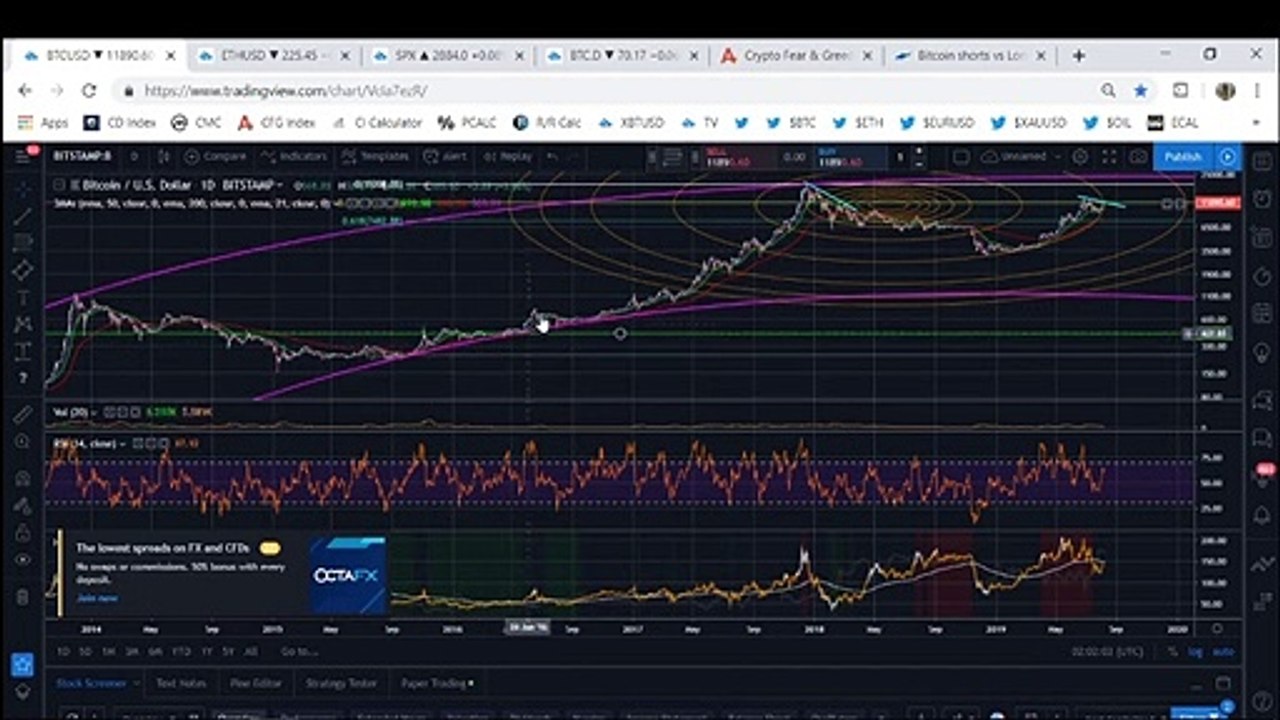The image size is (1280, 720).
Task: Select the YTD date range
Action: [181, 651]
